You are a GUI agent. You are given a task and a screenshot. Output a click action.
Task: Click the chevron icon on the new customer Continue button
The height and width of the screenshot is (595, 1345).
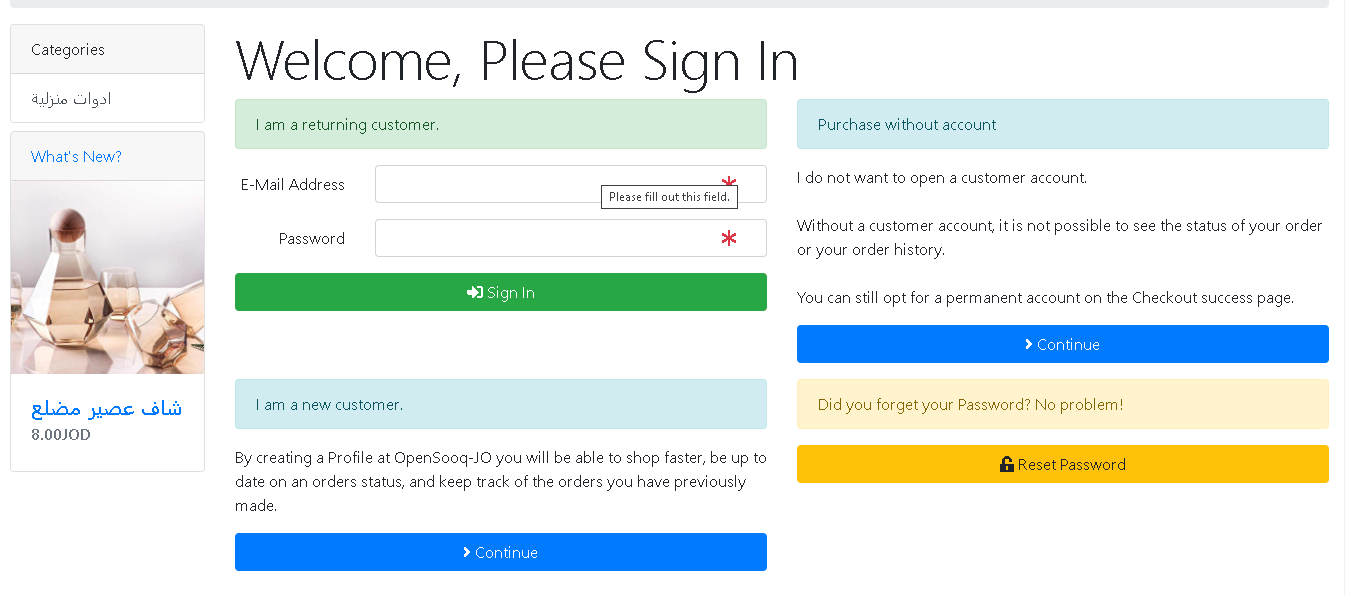point(467,553)
